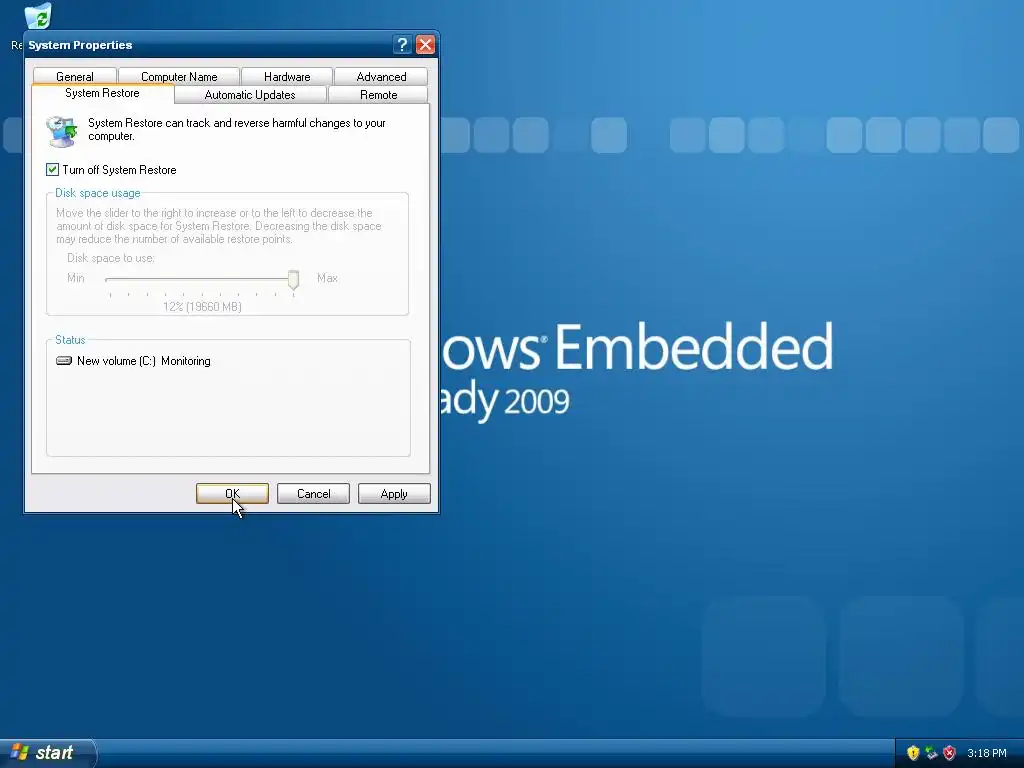Open the Advanced tab

click(381, 76)
